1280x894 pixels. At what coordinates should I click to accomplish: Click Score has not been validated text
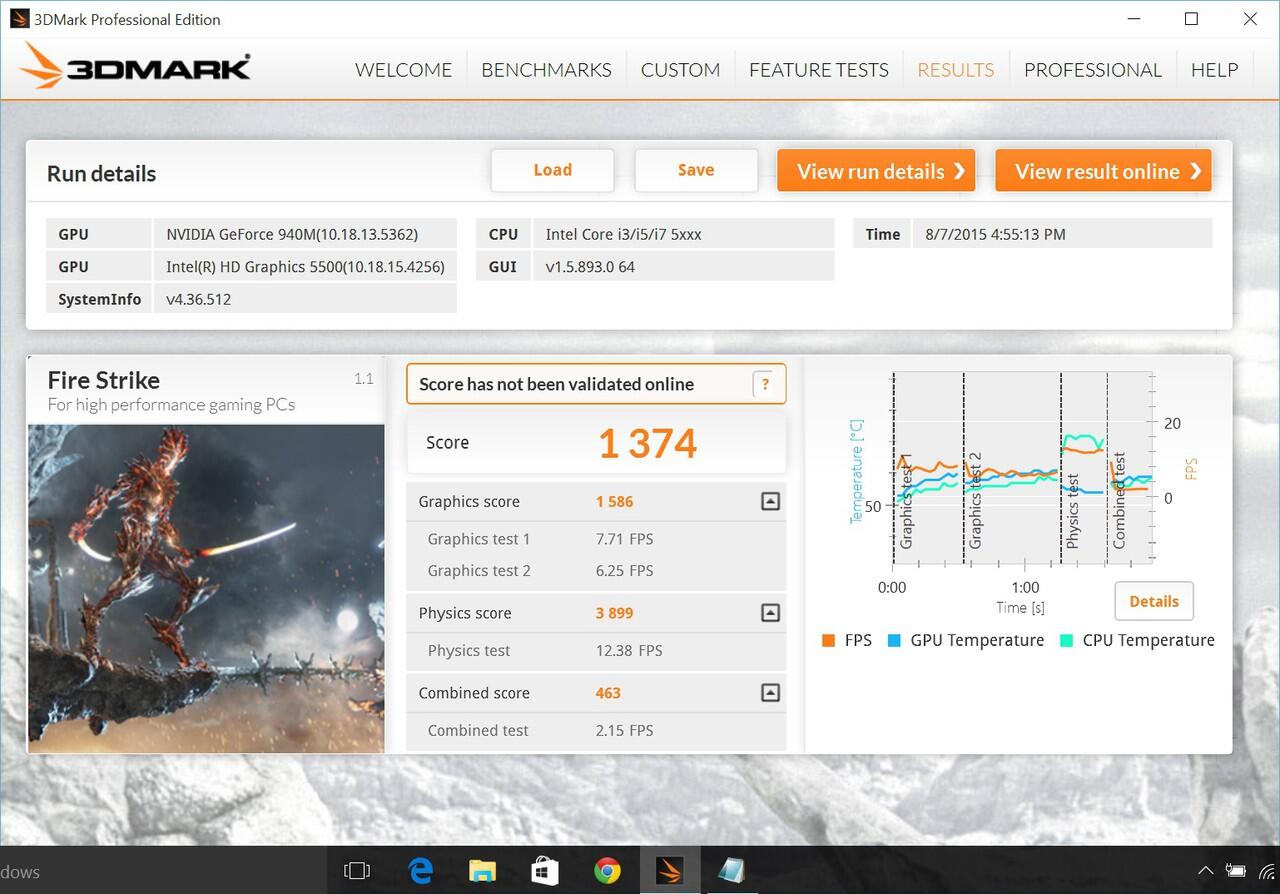tap(556, 384)
